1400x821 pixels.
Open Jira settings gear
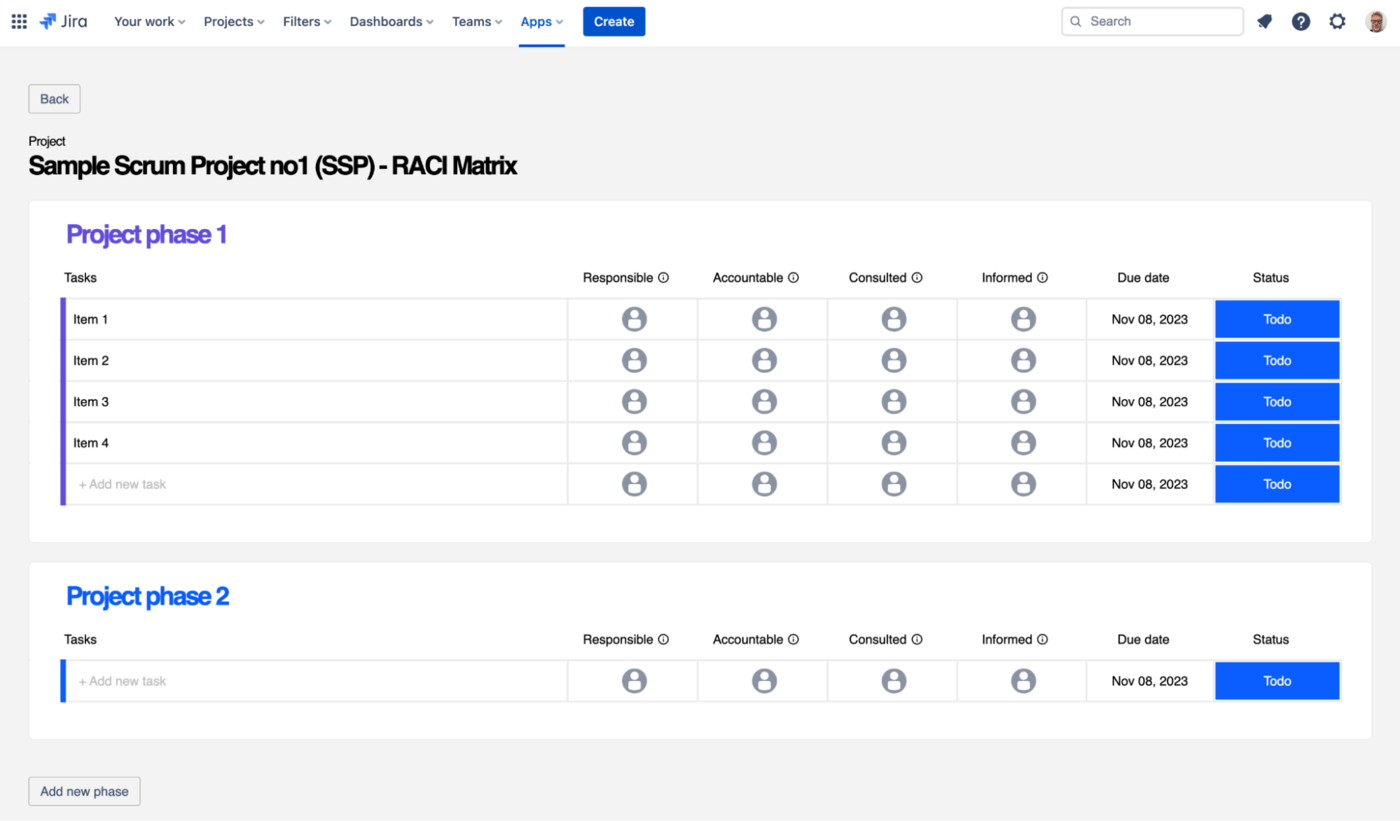(x=1337, y=21)
